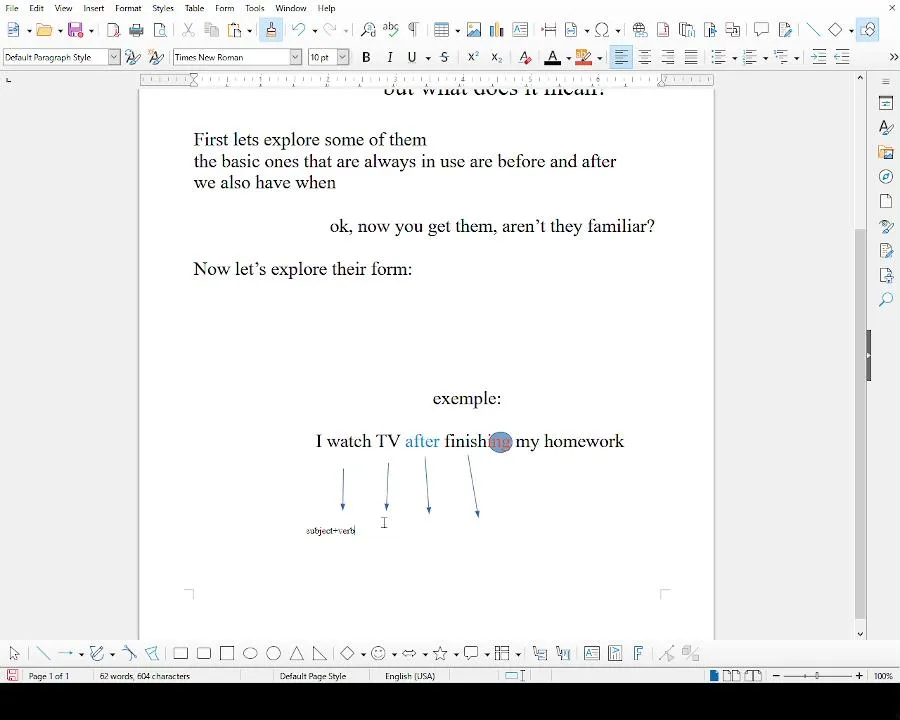Click the Undo arrow icon
Screen dimensions: 900x720
click(x=298, y=30)
